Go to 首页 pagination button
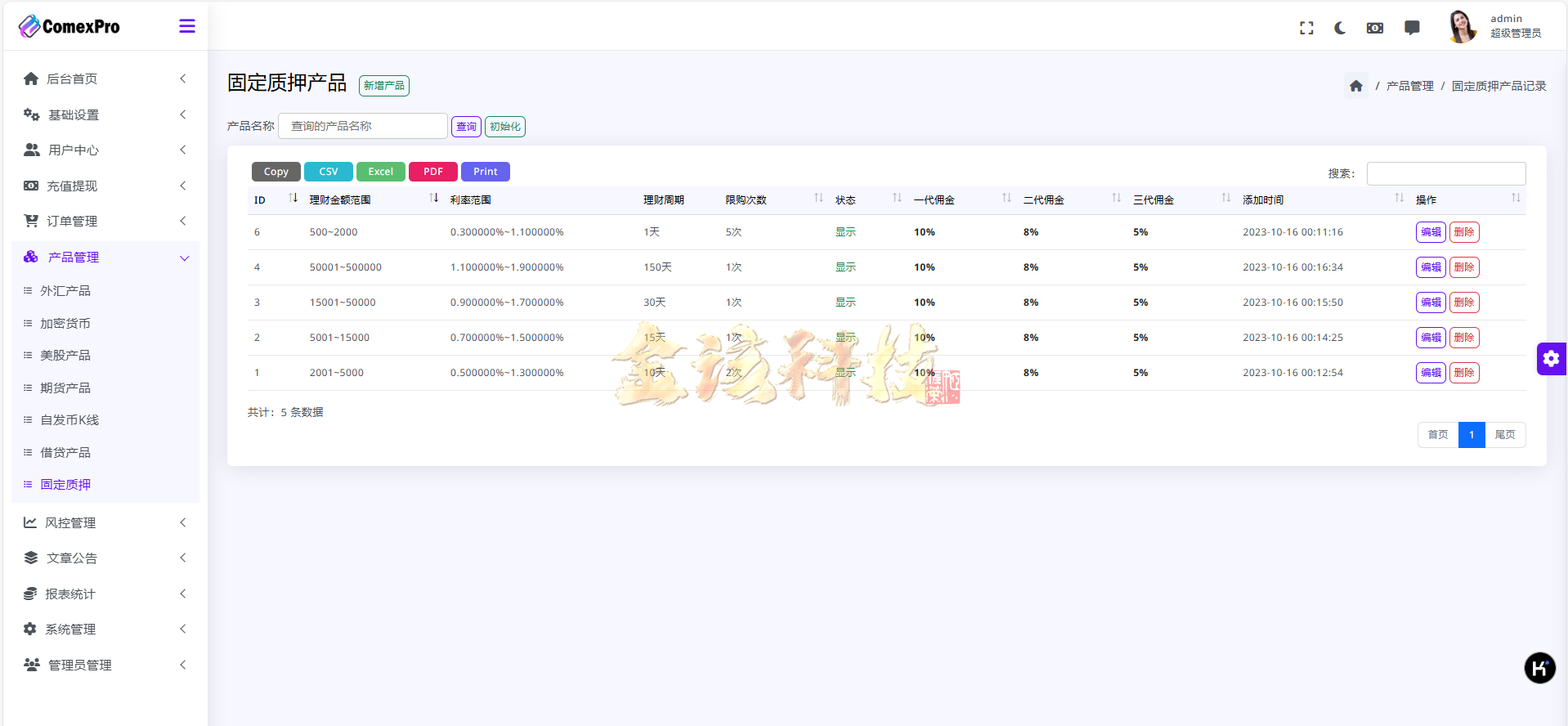 click(1438, 435)
